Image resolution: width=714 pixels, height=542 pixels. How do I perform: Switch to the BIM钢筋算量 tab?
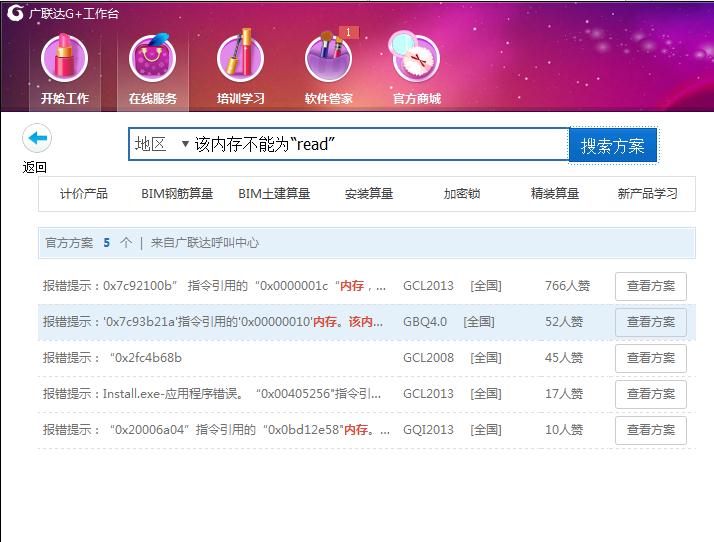coord(177,194)
